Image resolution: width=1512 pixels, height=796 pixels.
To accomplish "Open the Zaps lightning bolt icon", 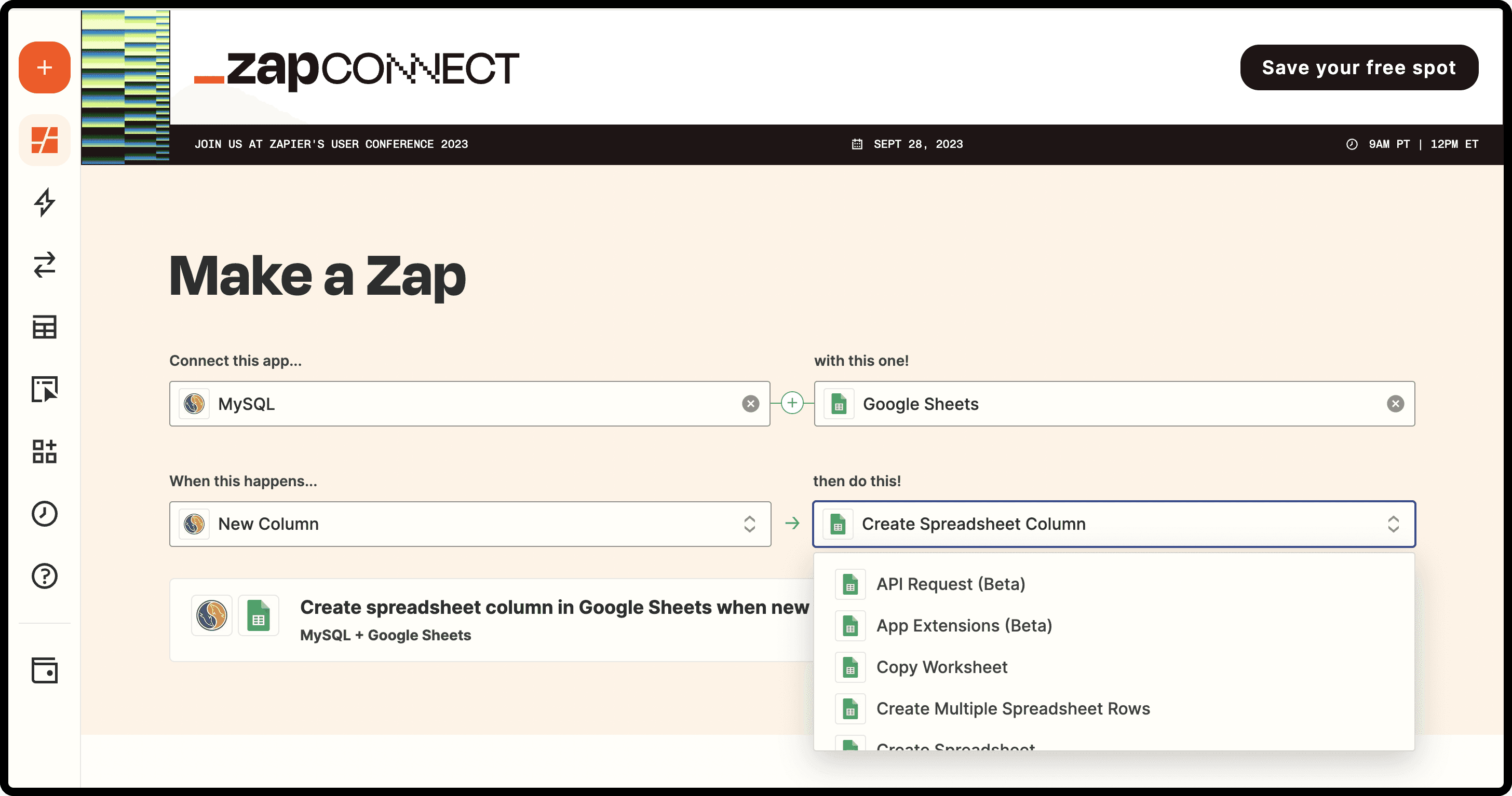I will coord(45,202).
